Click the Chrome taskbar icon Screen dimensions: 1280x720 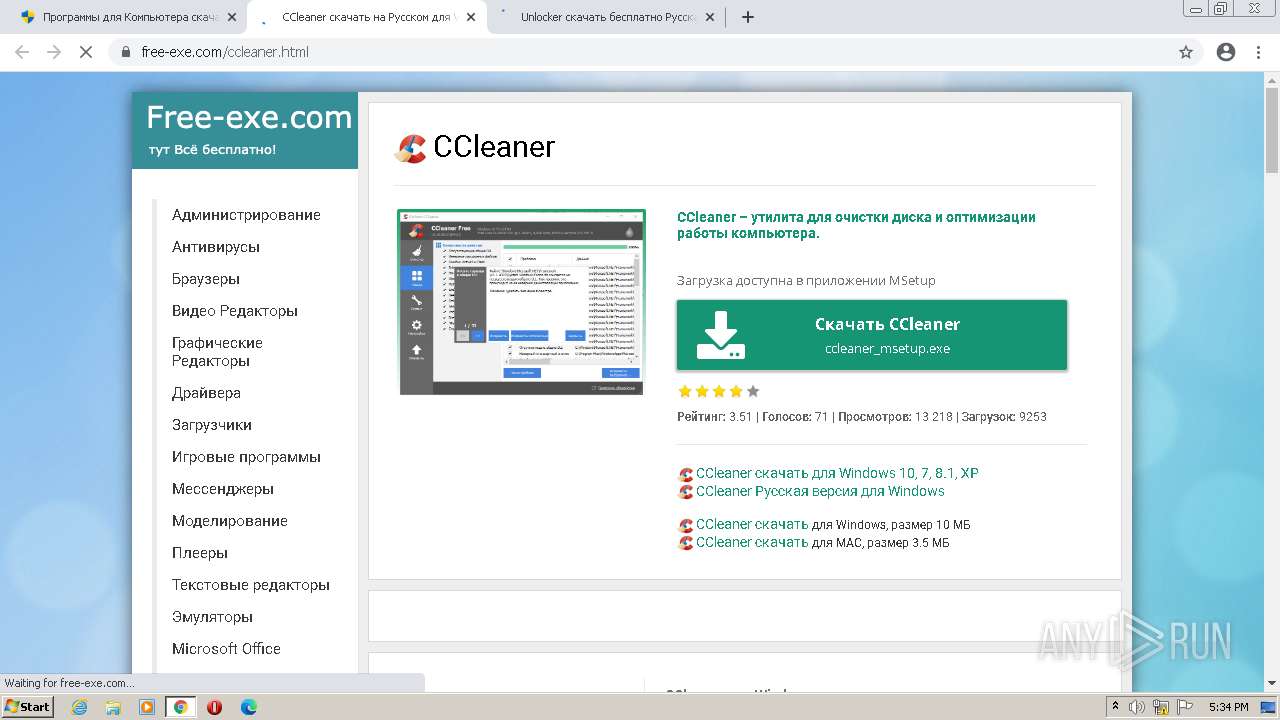(x=180, y=707)
